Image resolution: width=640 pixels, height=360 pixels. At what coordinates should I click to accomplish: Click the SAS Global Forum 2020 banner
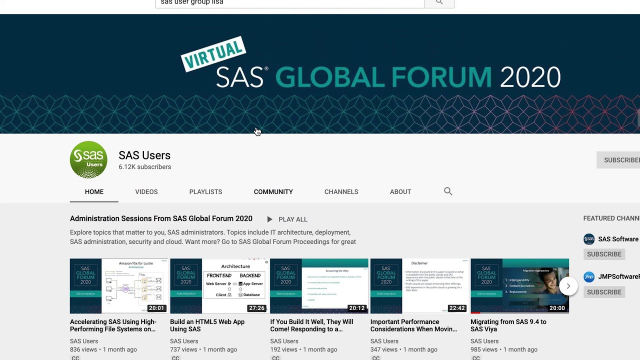(320, 74)
